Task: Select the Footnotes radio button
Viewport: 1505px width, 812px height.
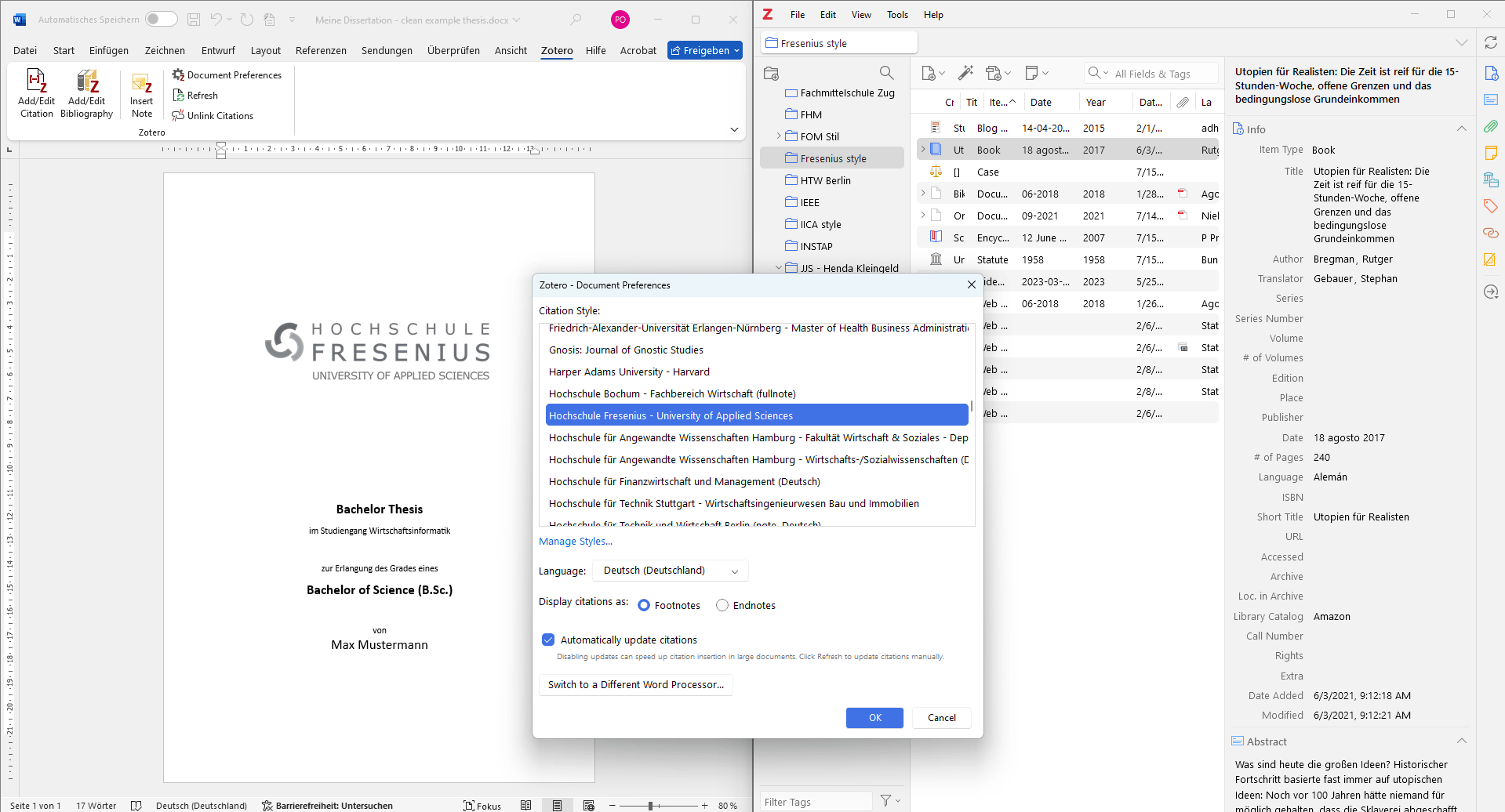Action: [x=644, y=605]
